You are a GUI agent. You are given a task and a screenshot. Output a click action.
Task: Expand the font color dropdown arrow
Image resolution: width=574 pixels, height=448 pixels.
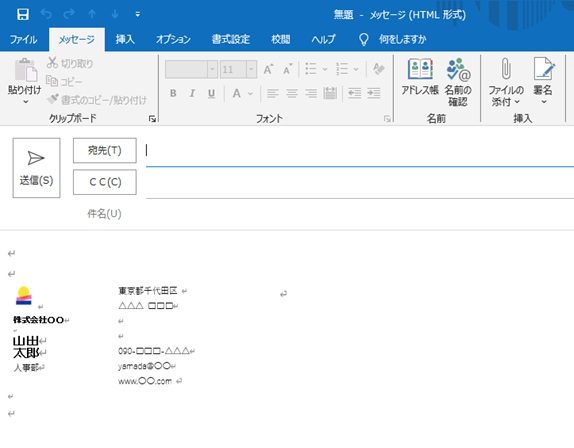[x=251, y=94]
